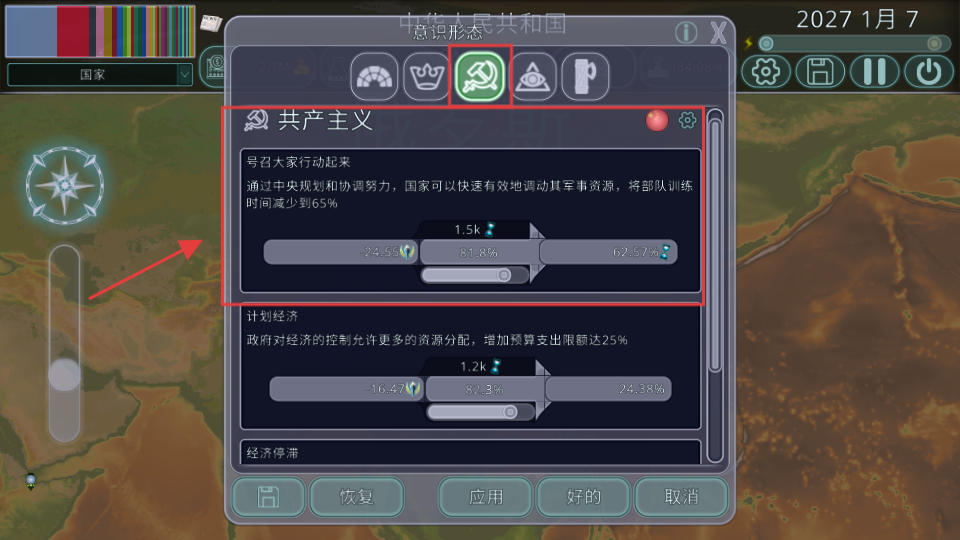
Task: Adjust the 号召大家行动起来 policy slider
Action: click(x=474, y=275)
